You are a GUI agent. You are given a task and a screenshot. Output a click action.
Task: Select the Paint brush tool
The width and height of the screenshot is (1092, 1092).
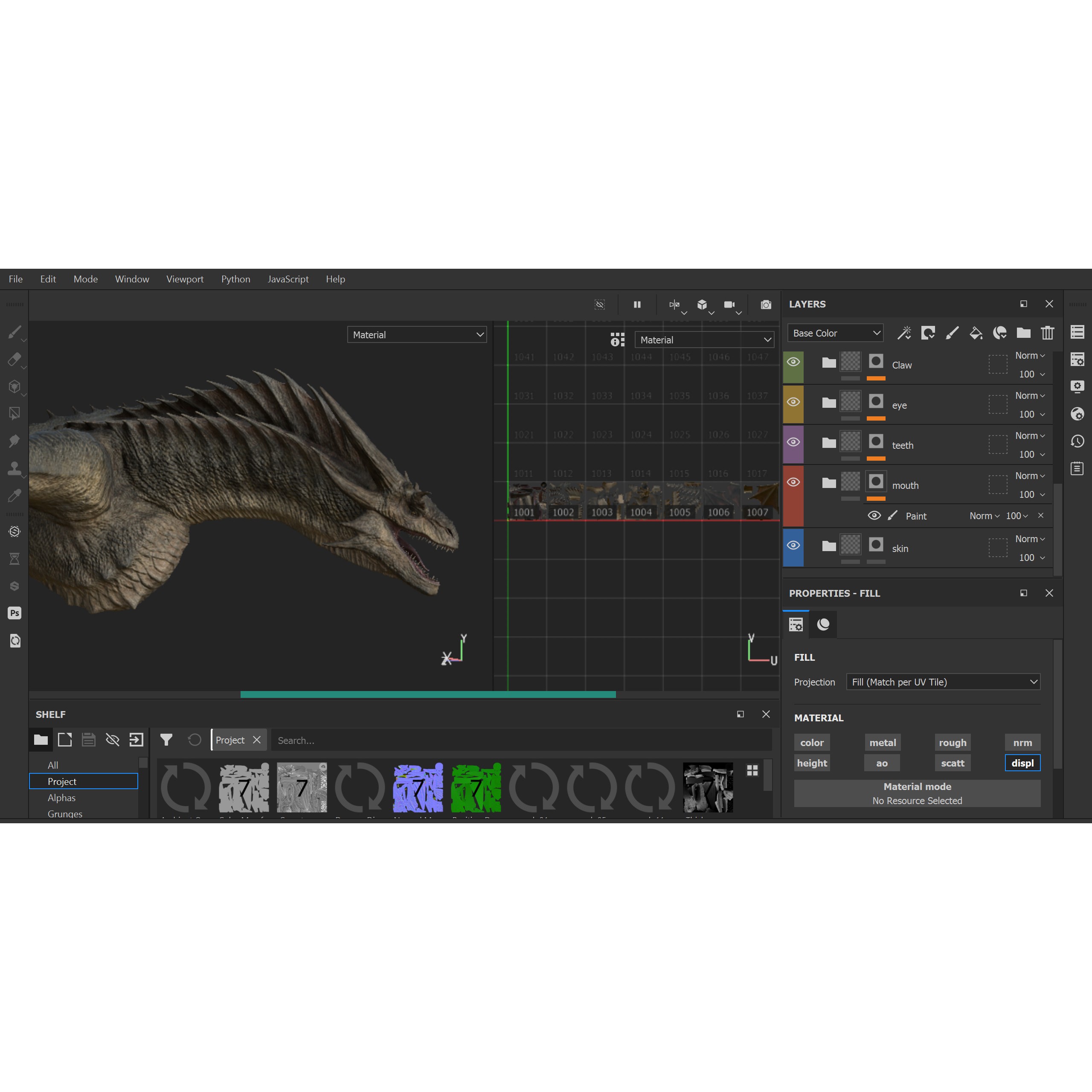[x=15, y=332]
